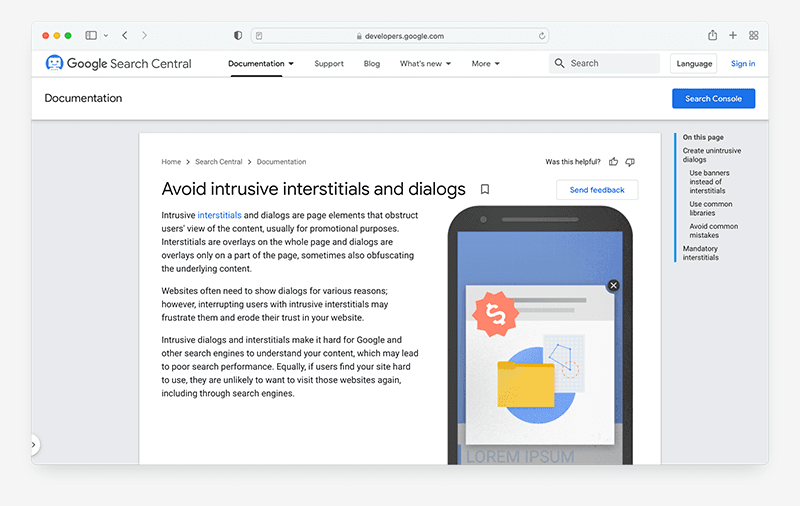This screenshot has width=800, height=506.
Task: Click the phone illustration image
Action: click(x=540, y=335)
